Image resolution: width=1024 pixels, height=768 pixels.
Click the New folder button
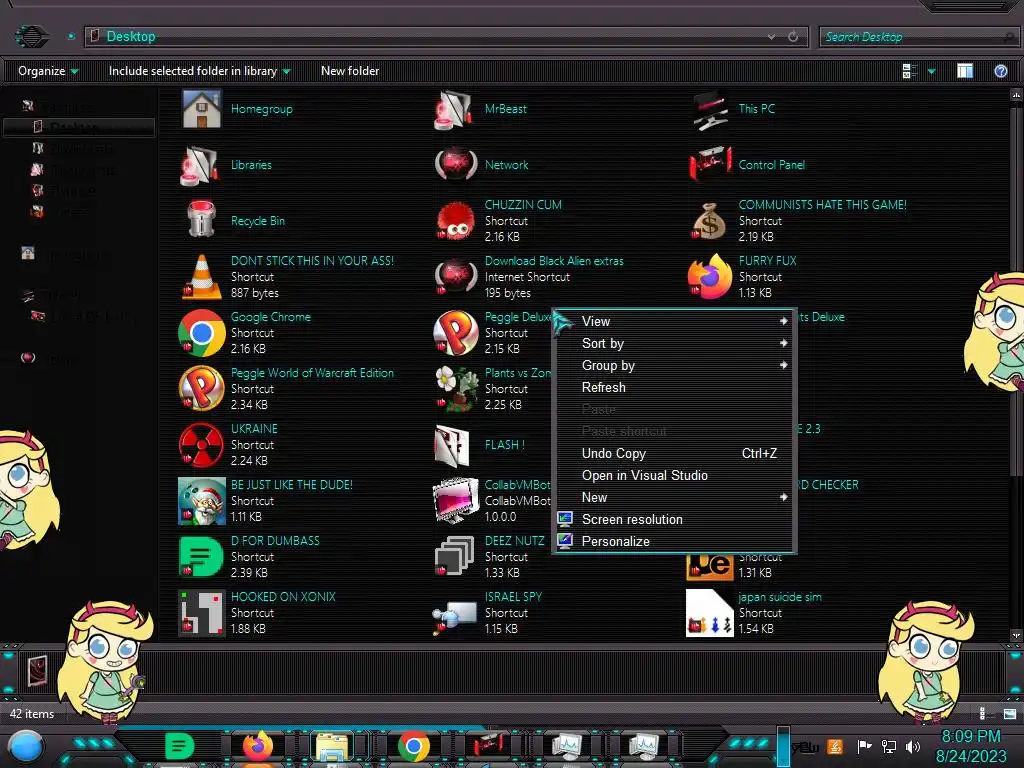(x=350, y=71)
